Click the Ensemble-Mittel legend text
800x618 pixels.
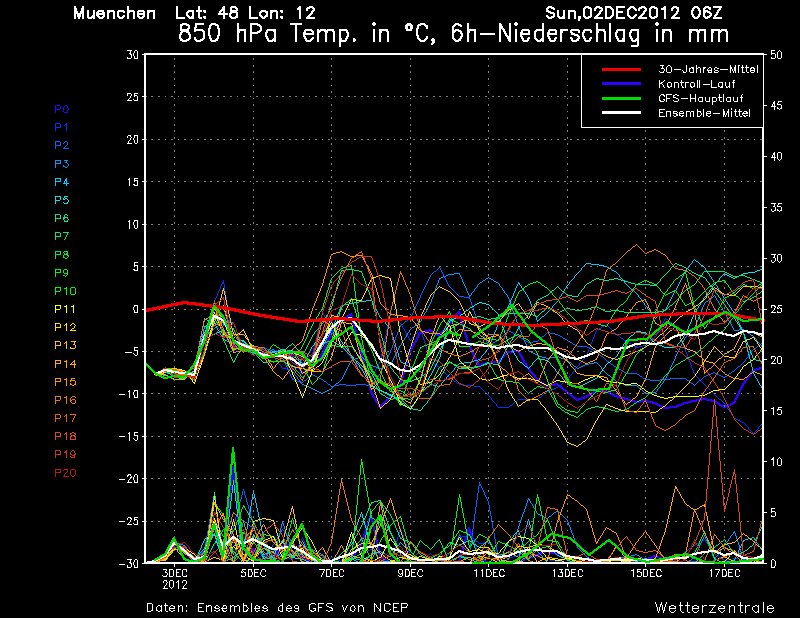point(704,113)
